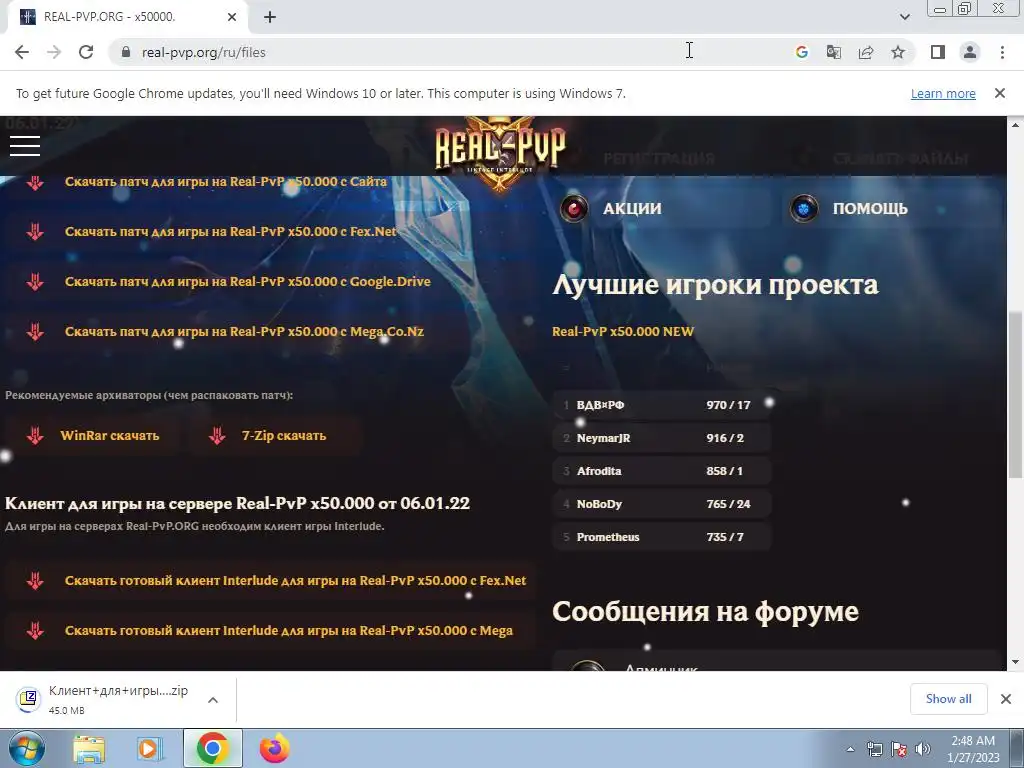Share this page icon

pos(866,52)
